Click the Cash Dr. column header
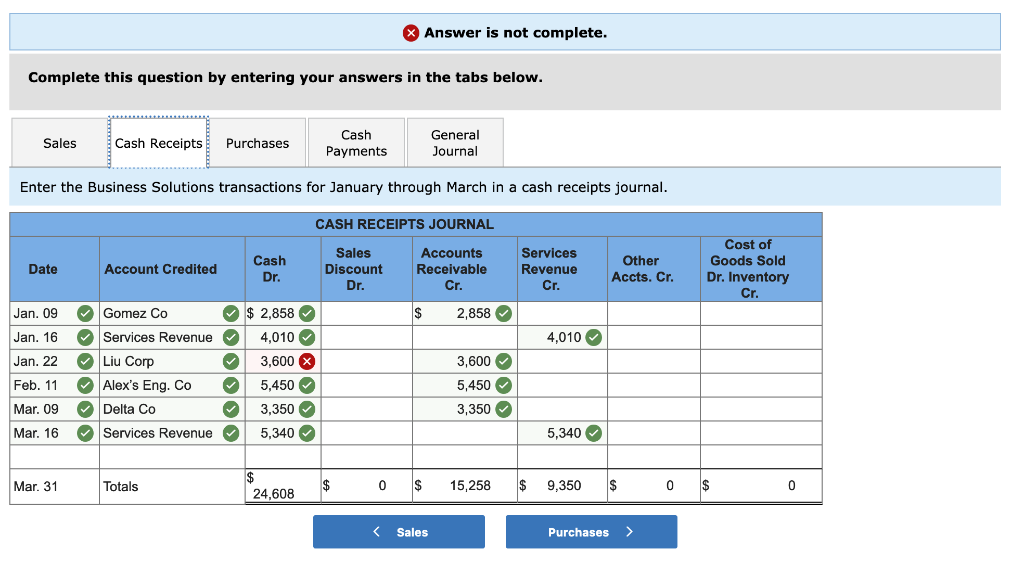1024x562 pixels. [283, 269]
